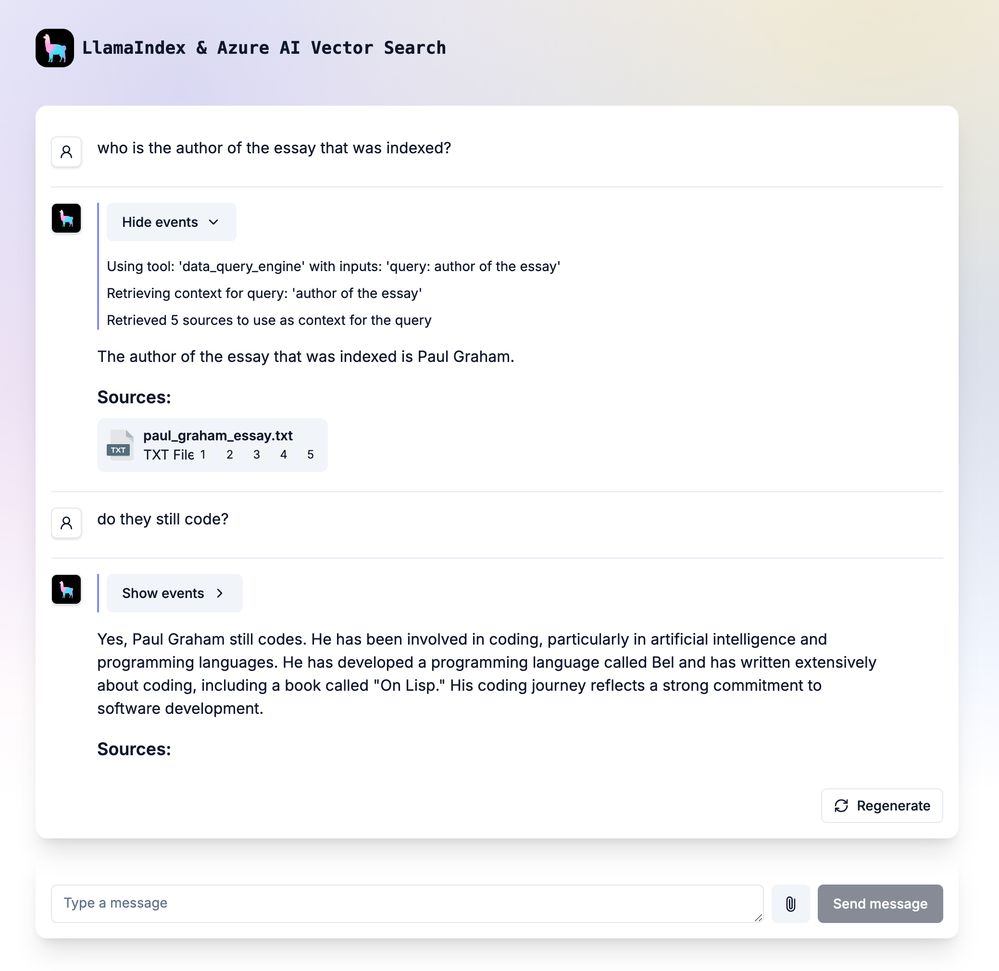999x971 pixels.
Task: Expand events with Show events button
Action: (x=175, y=593)
